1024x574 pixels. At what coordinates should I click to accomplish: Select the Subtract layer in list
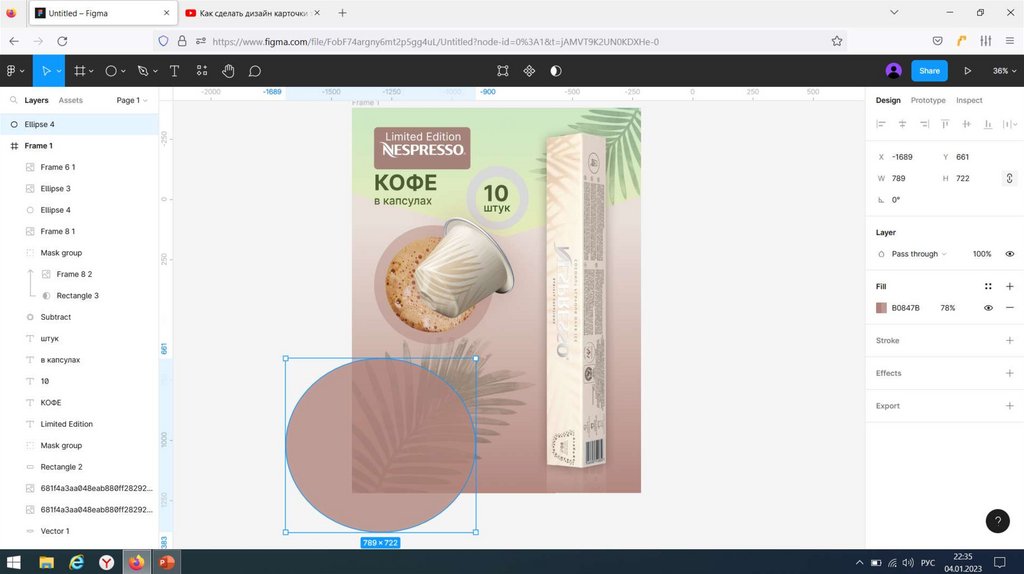point(56,317)
